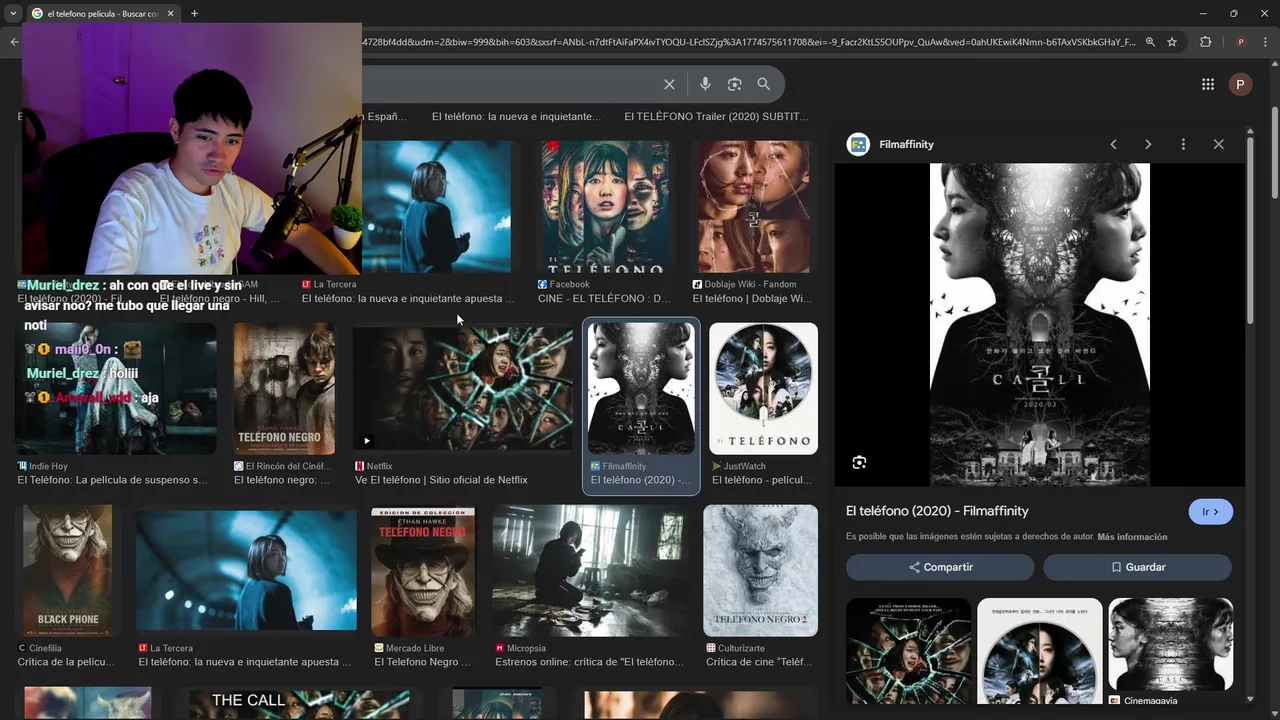This screenshot has width=1280, height=720.
Task: Open 'El teléfono (2020) - Filmaffinity' title link
Action: [937, 511]
